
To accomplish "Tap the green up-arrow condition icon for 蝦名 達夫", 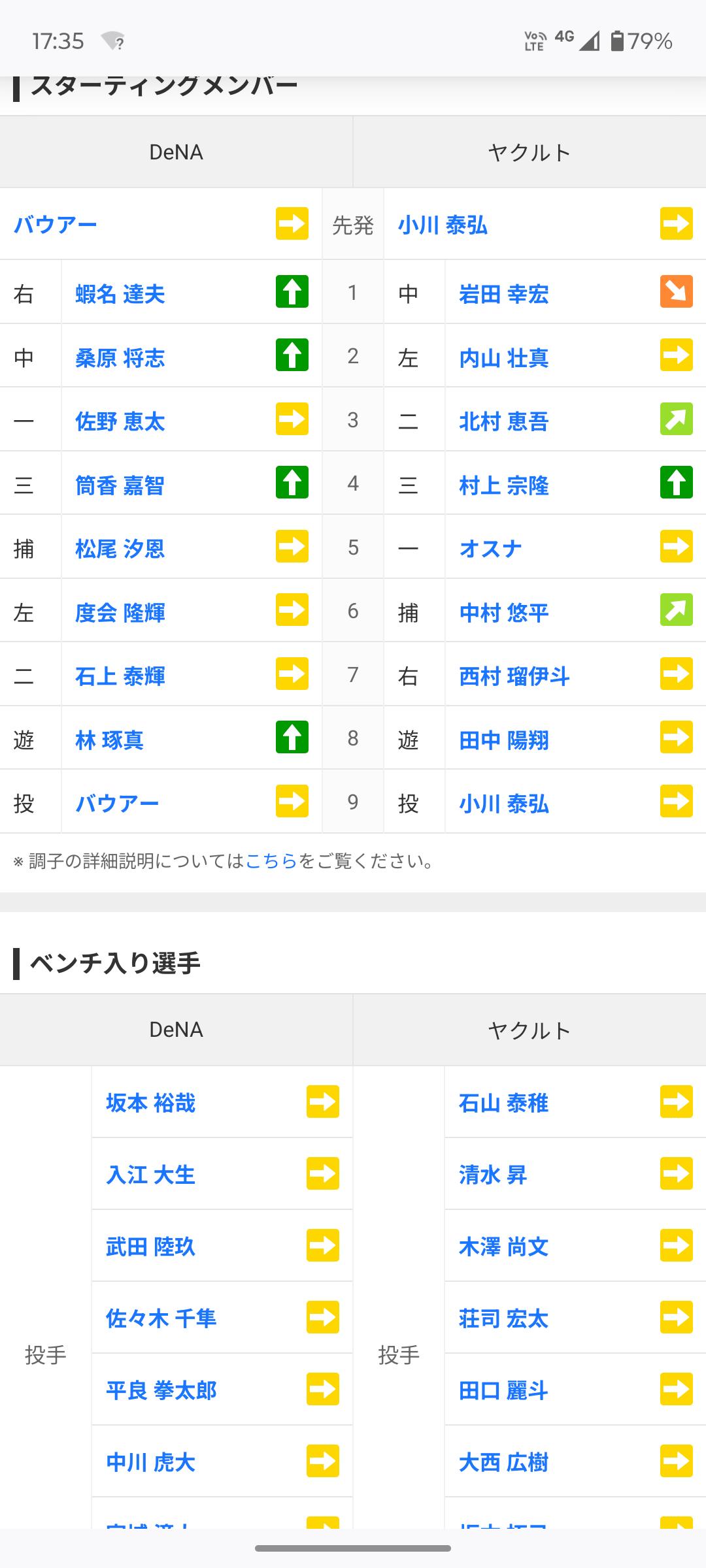I will [x=292, y=291].
